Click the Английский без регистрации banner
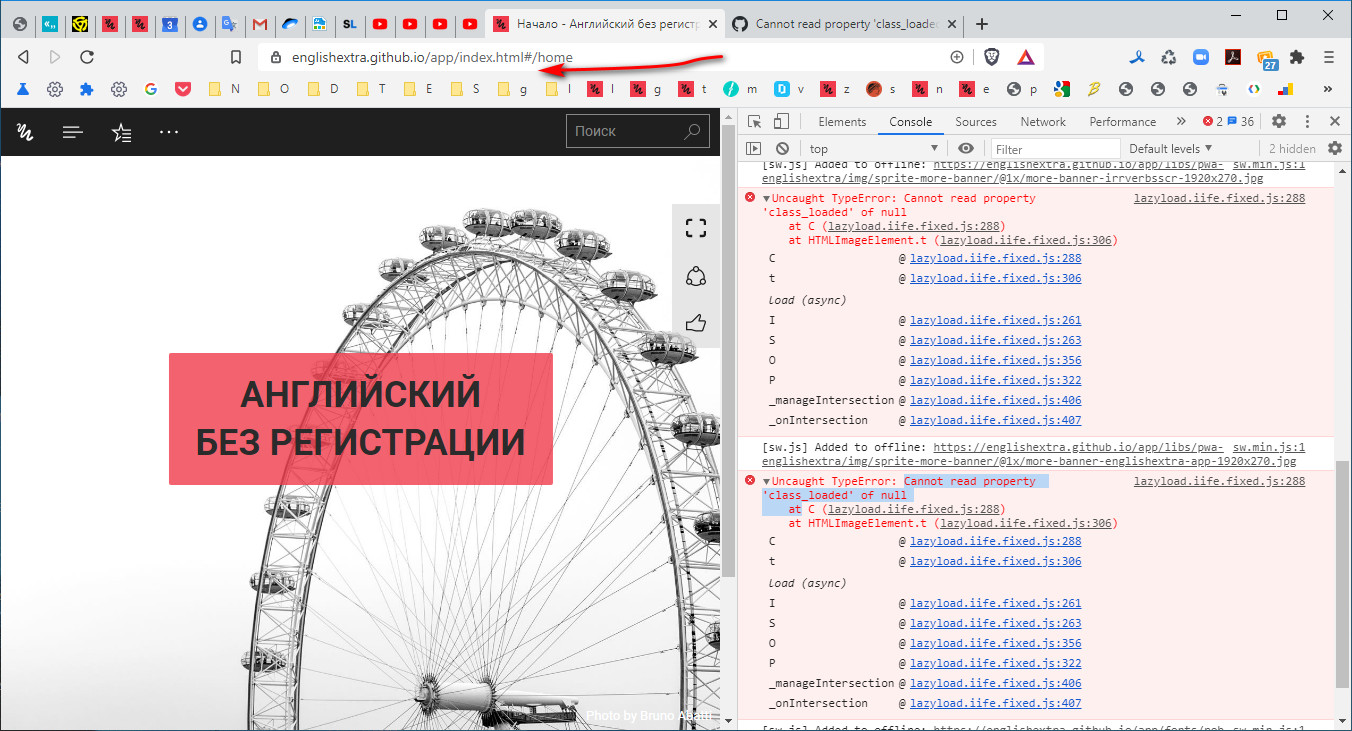Image resolution: width=1352 pixels, height=731 pixels. (361, 418)
